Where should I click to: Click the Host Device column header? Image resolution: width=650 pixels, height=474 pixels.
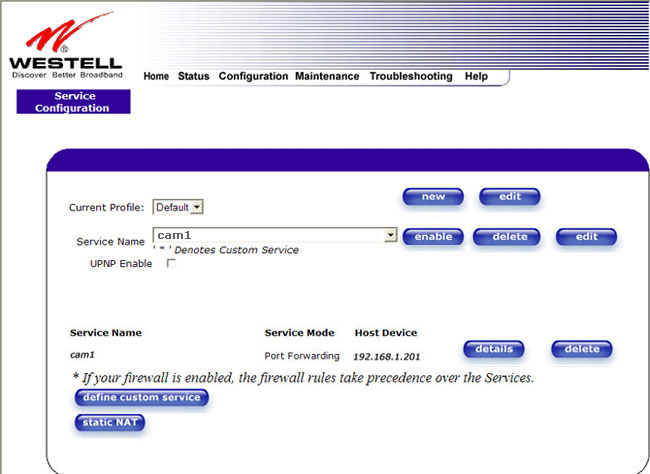386,333
